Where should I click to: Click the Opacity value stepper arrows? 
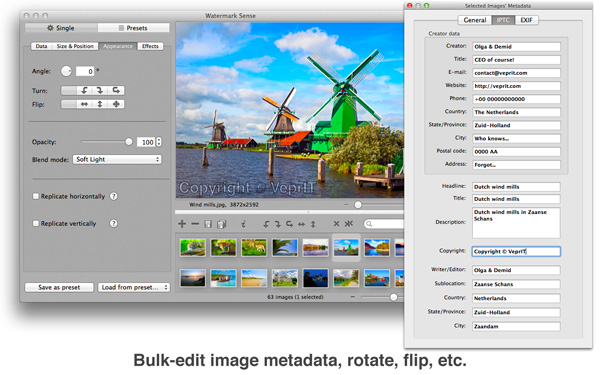pyautogui.click(x=159, y=142)
